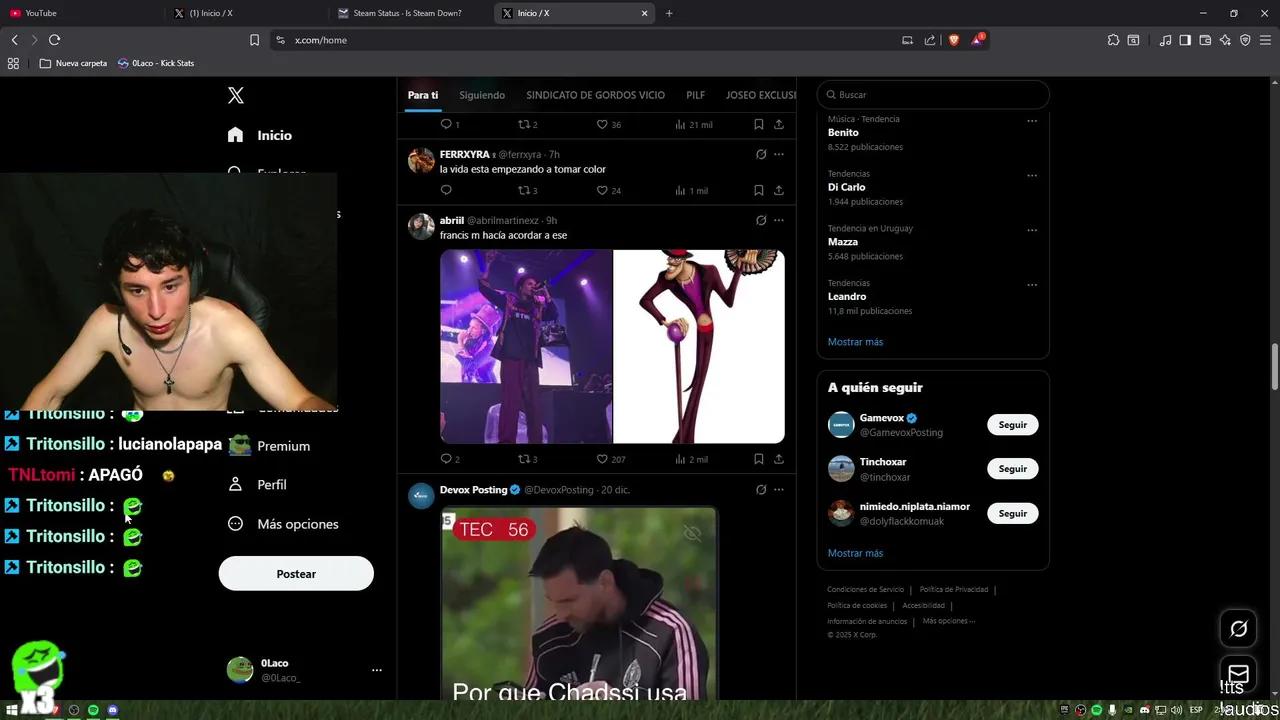The height and width of the screenshot is (720, 1280).
Task: Follow Tinchoxar with Seguir button
Action: pyautogui.click(x=1013, y=469)
